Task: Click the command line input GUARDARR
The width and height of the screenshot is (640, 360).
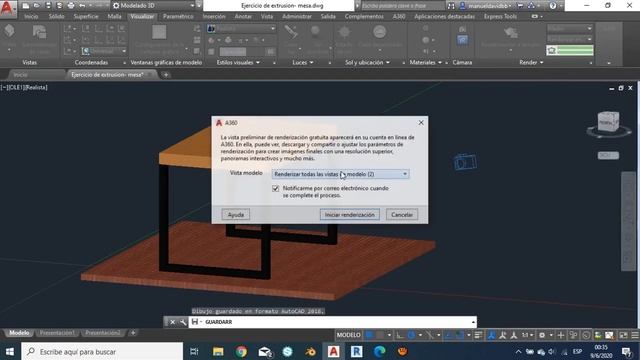Action: pos(333,322)
